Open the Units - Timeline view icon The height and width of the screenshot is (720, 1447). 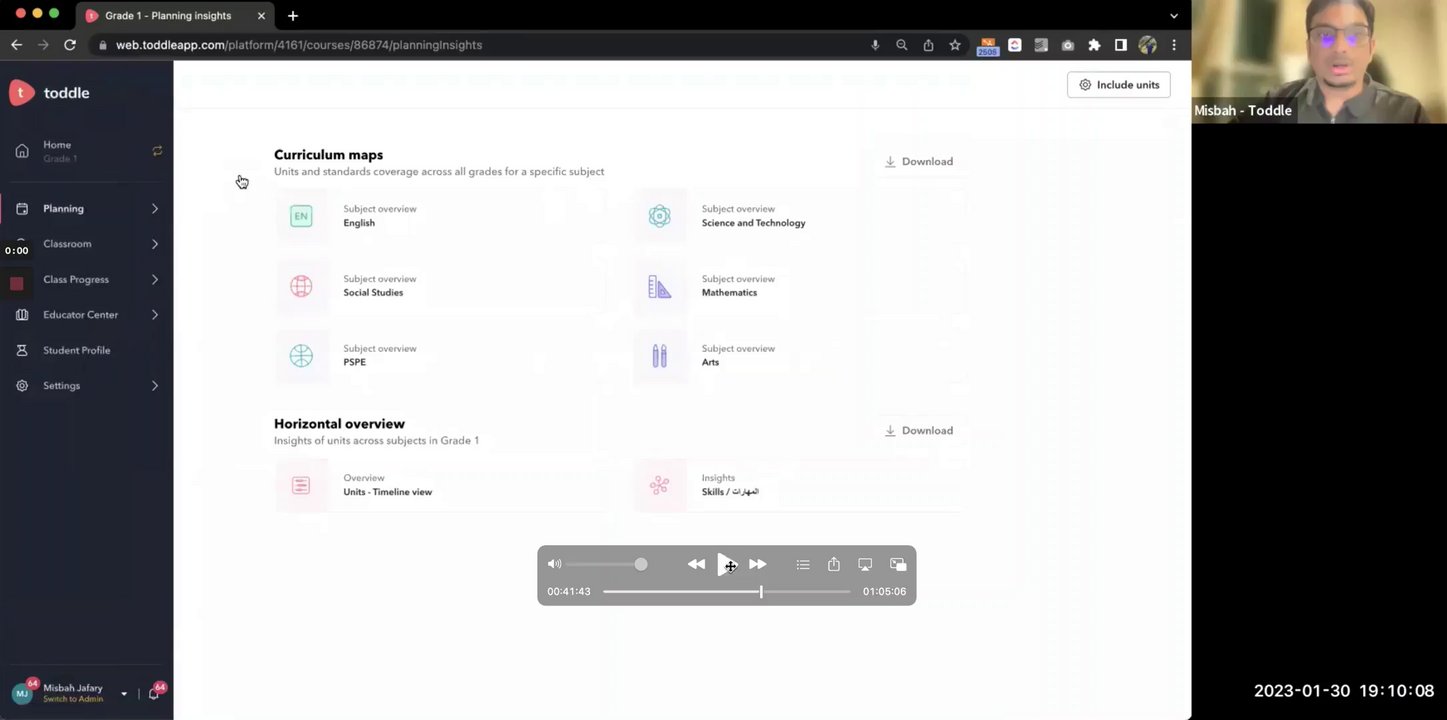pos(301,486)
